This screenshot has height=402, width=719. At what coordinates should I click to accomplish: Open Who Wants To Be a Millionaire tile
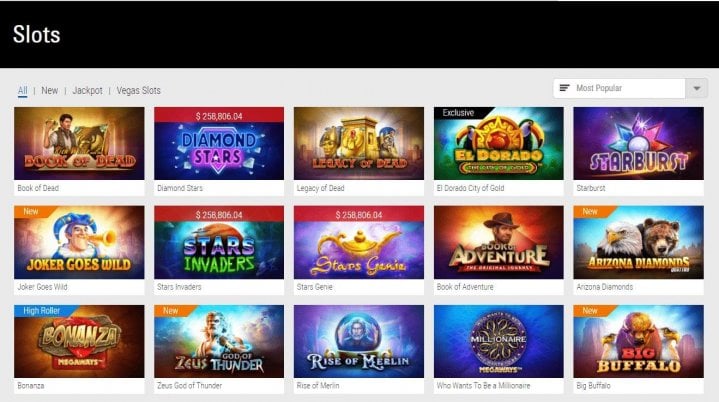[498, 341]
